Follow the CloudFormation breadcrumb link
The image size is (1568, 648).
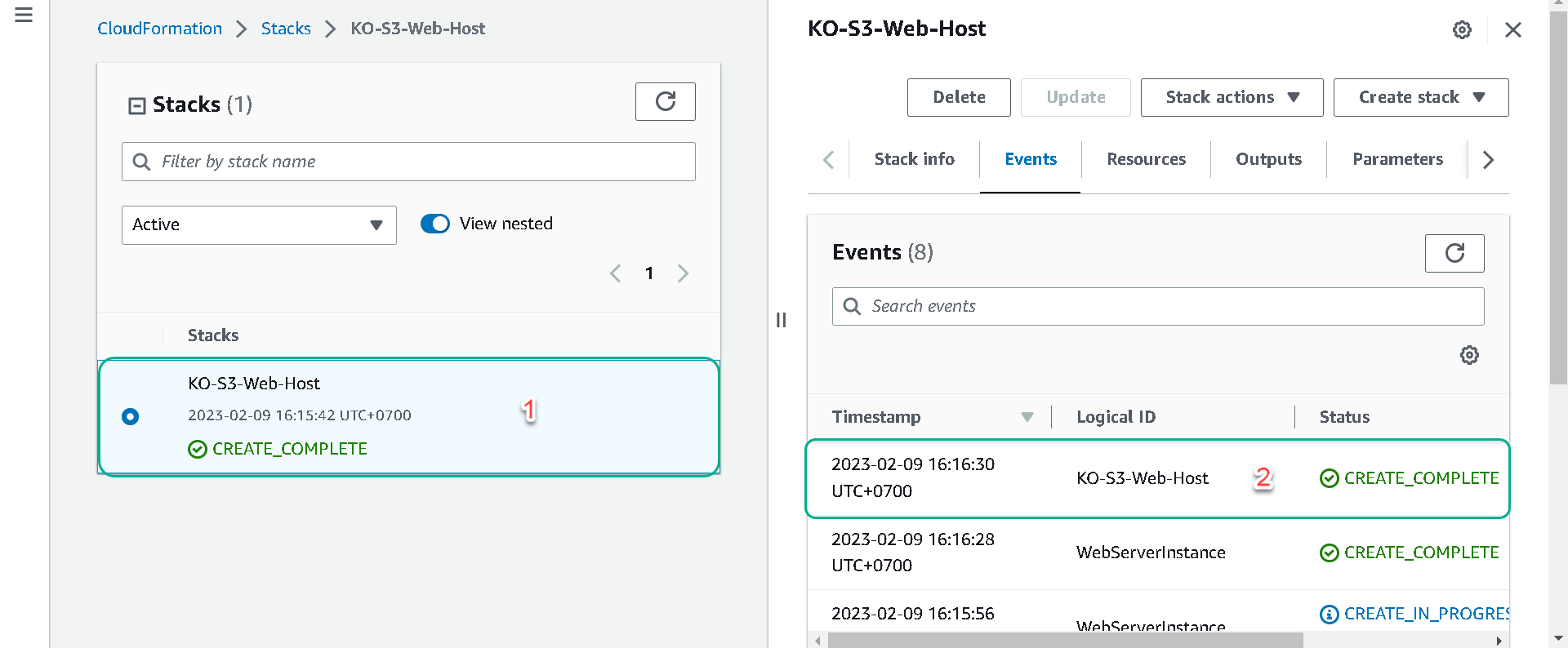click(160, 29)
